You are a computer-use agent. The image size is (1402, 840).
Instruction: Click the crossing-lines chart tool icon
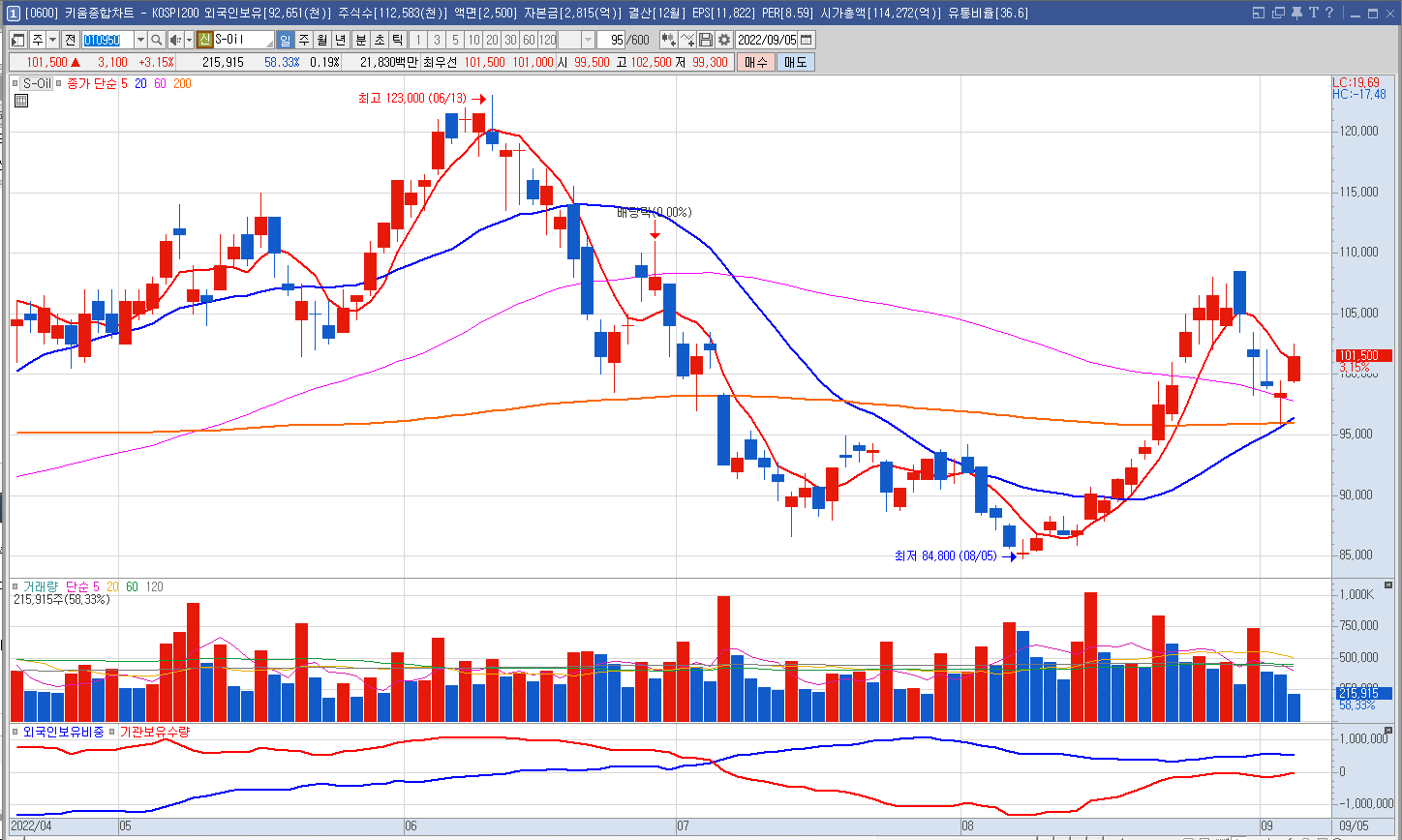pos(687,40)
